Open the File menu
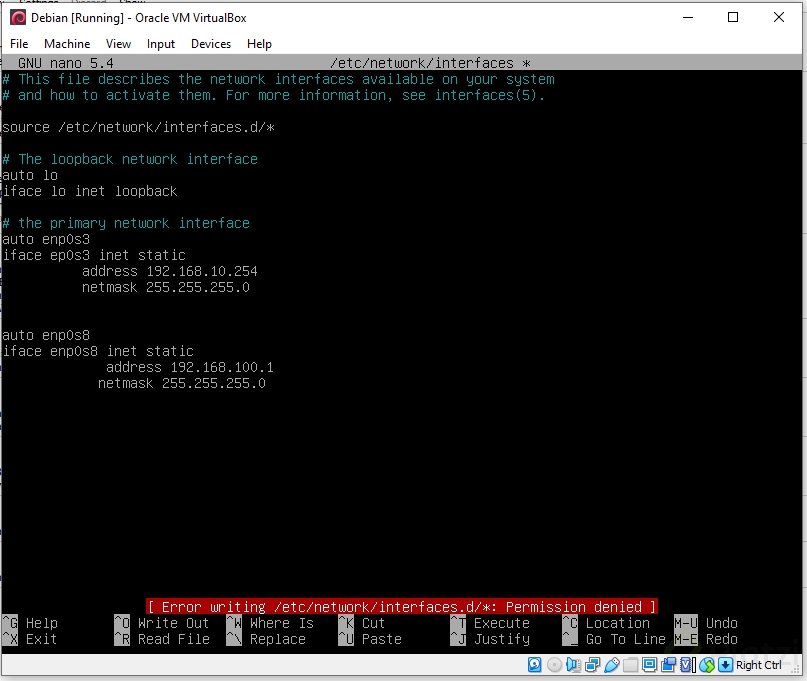The height and width of the screenshot is (681, 807). pyautogui.click(x=19, y=44)
